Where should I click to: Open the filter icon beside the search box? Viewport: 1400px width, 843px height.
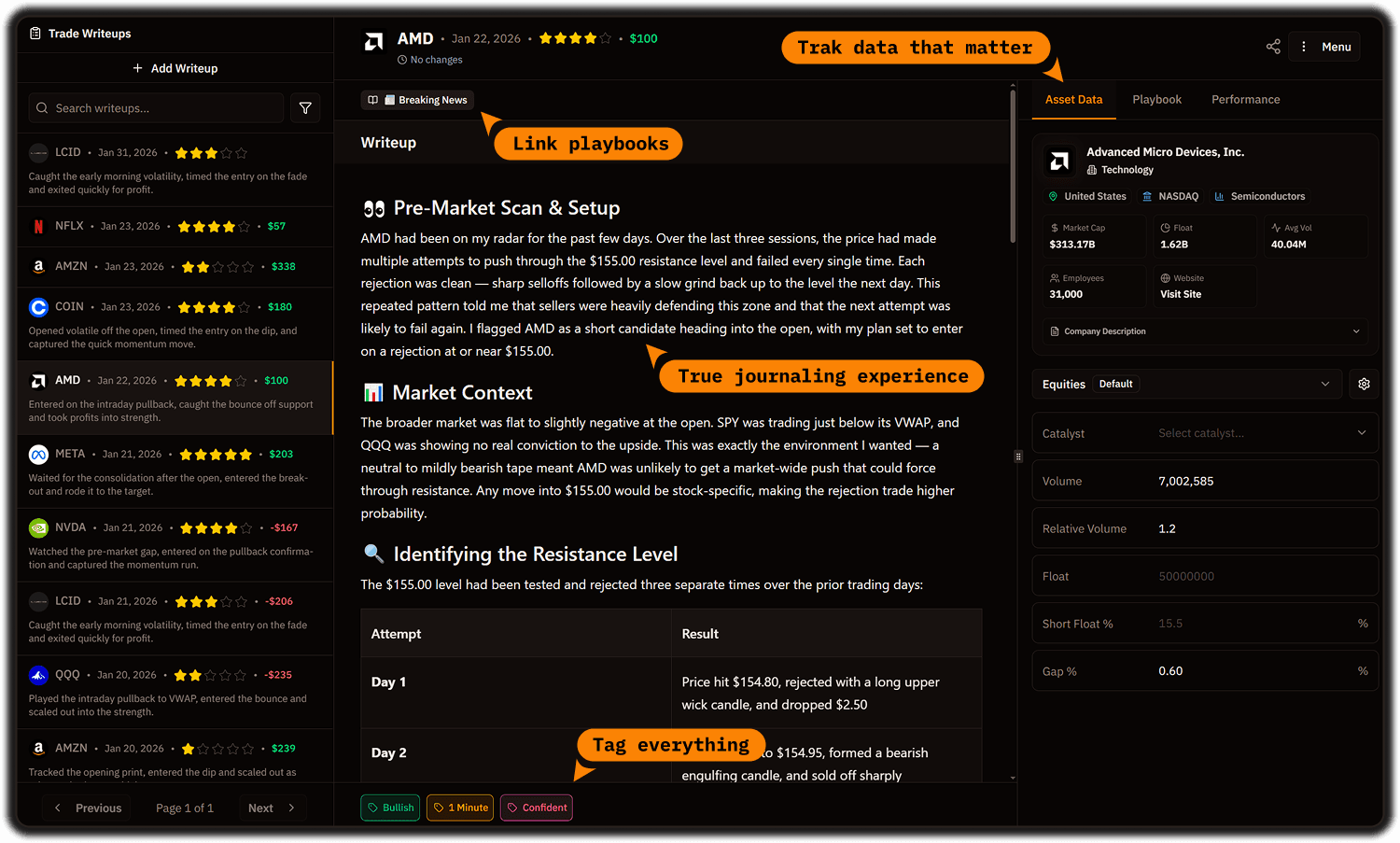[x=305, y=107]
